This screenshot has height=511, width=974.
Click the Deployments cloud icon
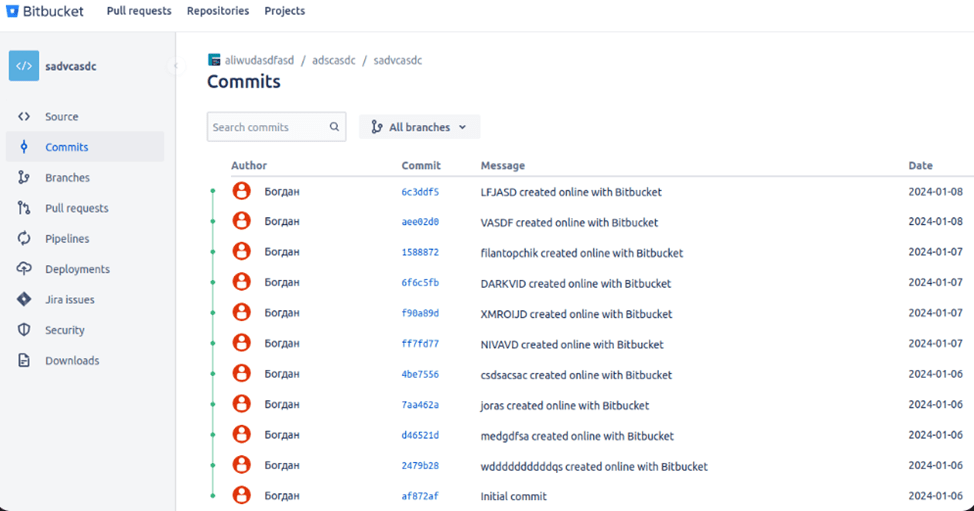click(x=24, y=269)
